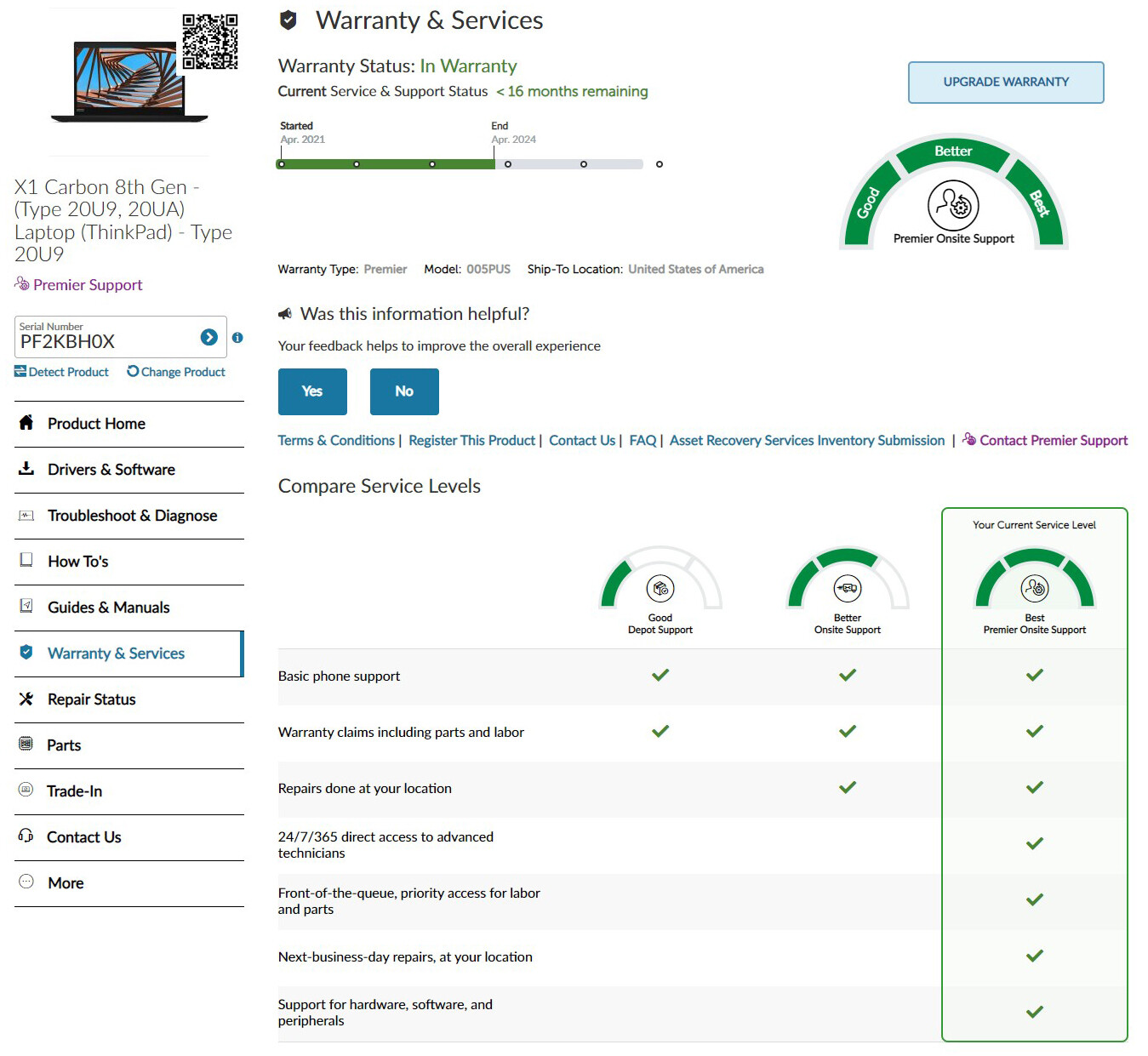Click the warranty timeline progress bar
Screen dimensions: 1148x1056
pos(460,164)
